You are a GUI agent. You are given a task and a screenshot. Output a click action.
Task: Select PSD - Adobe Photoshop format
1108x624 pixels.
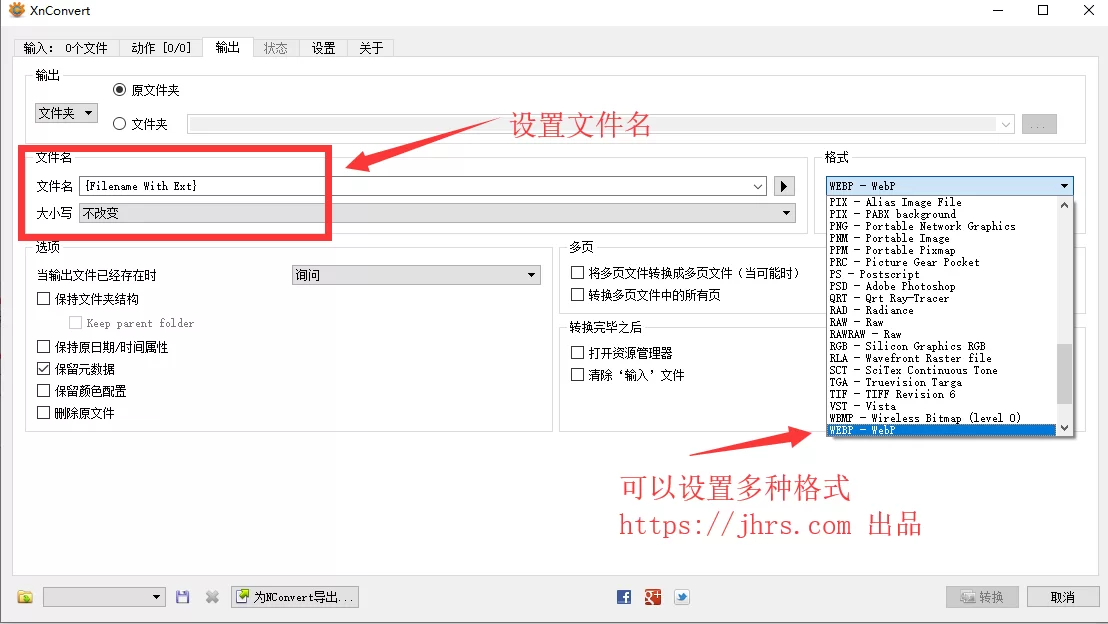point(942,286)
